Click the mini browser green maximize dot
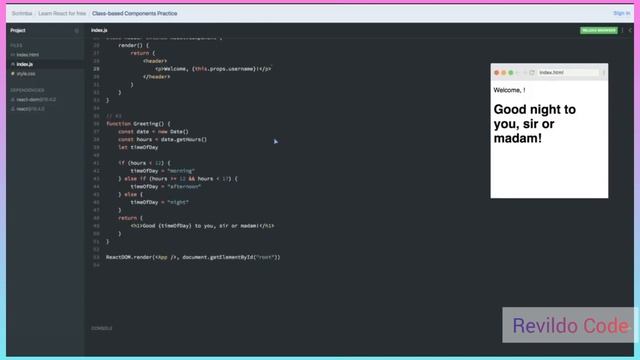The image size is (640, 360). (x=511, y=73)
